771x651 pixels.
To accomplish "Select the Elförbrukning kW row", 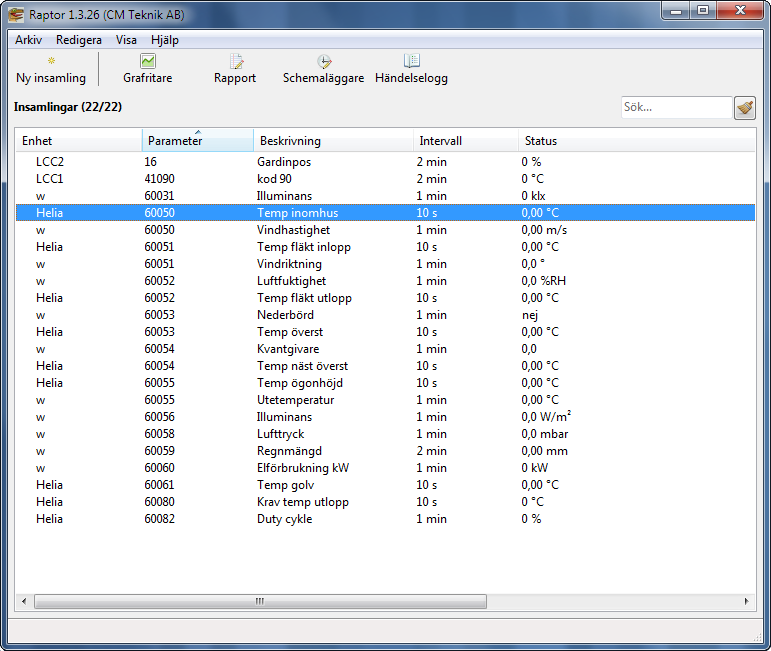I will [x=386, y=468].
